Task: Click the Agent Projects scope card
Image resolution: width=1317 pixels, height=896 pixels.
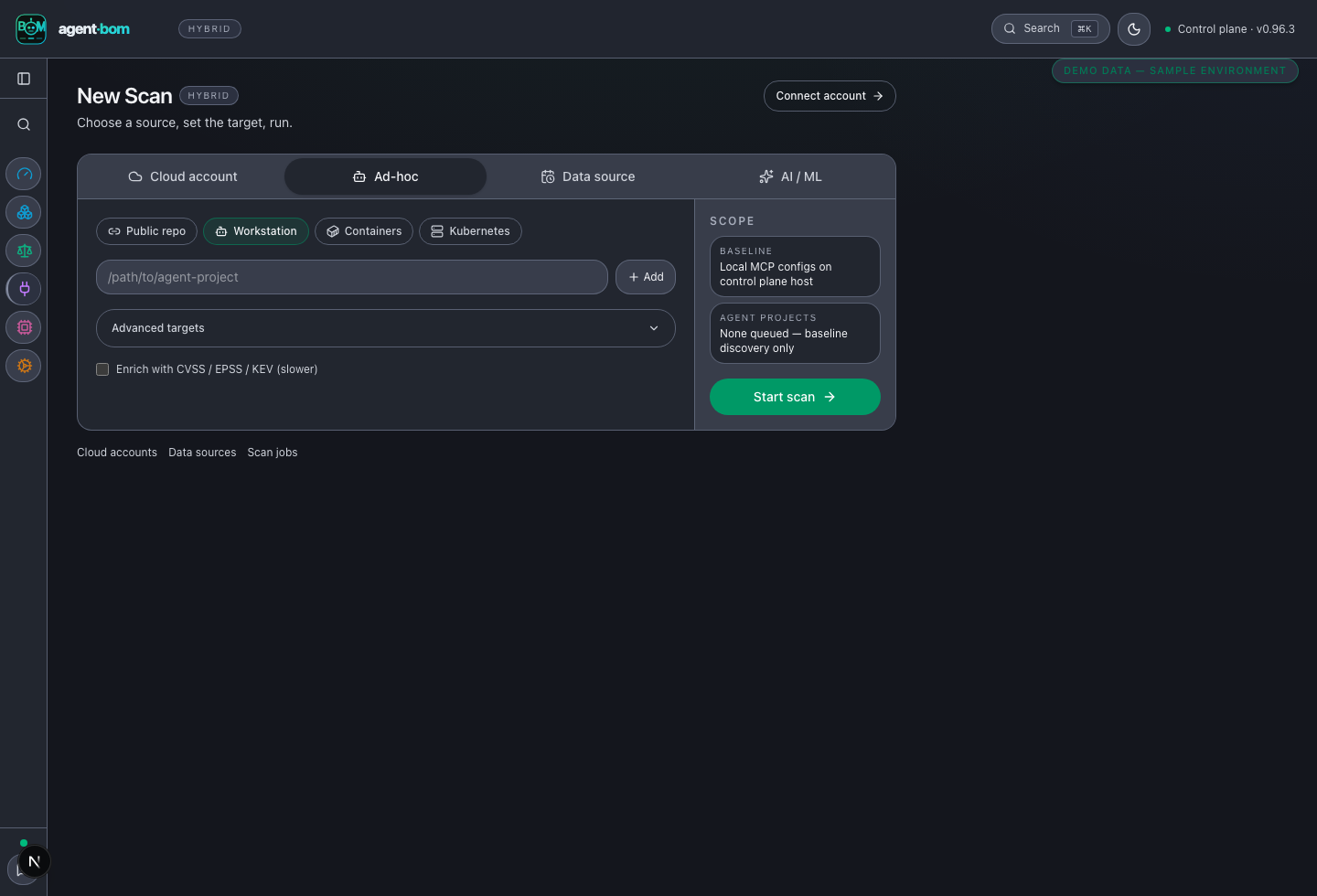Action: [795, 334]
